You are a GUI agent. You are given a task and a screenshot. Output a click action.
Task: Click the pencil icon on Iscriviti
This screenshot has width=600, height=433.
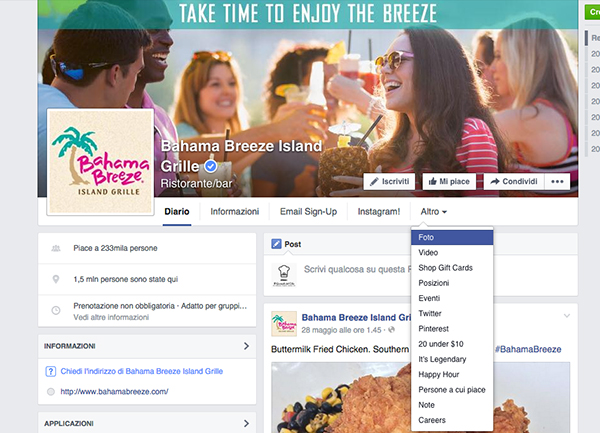(x=374, y=182)
